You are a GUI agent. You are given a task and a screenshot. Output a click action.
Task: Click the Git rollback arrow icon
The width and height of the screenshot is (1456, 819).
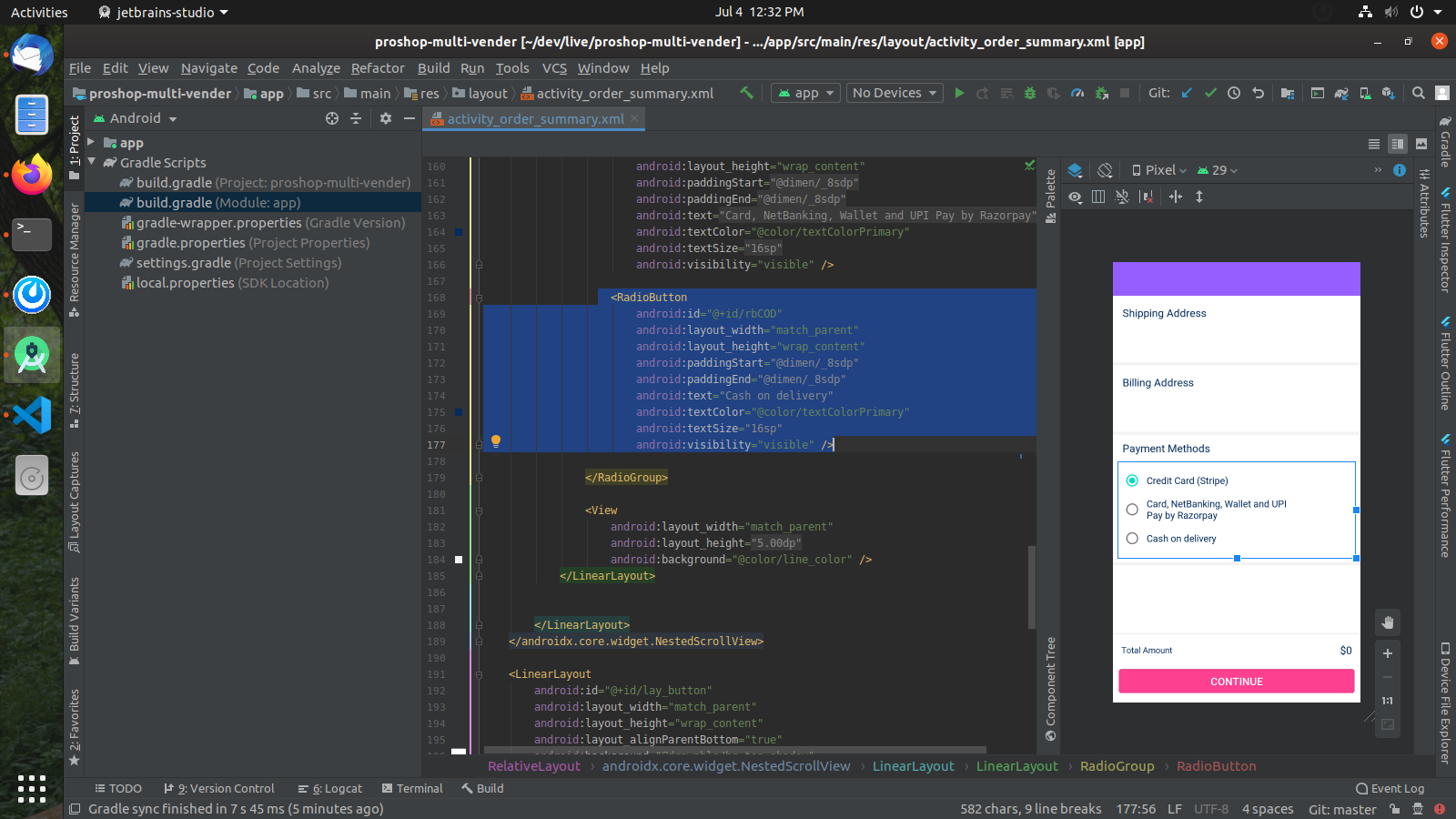tap(1258, 93)
